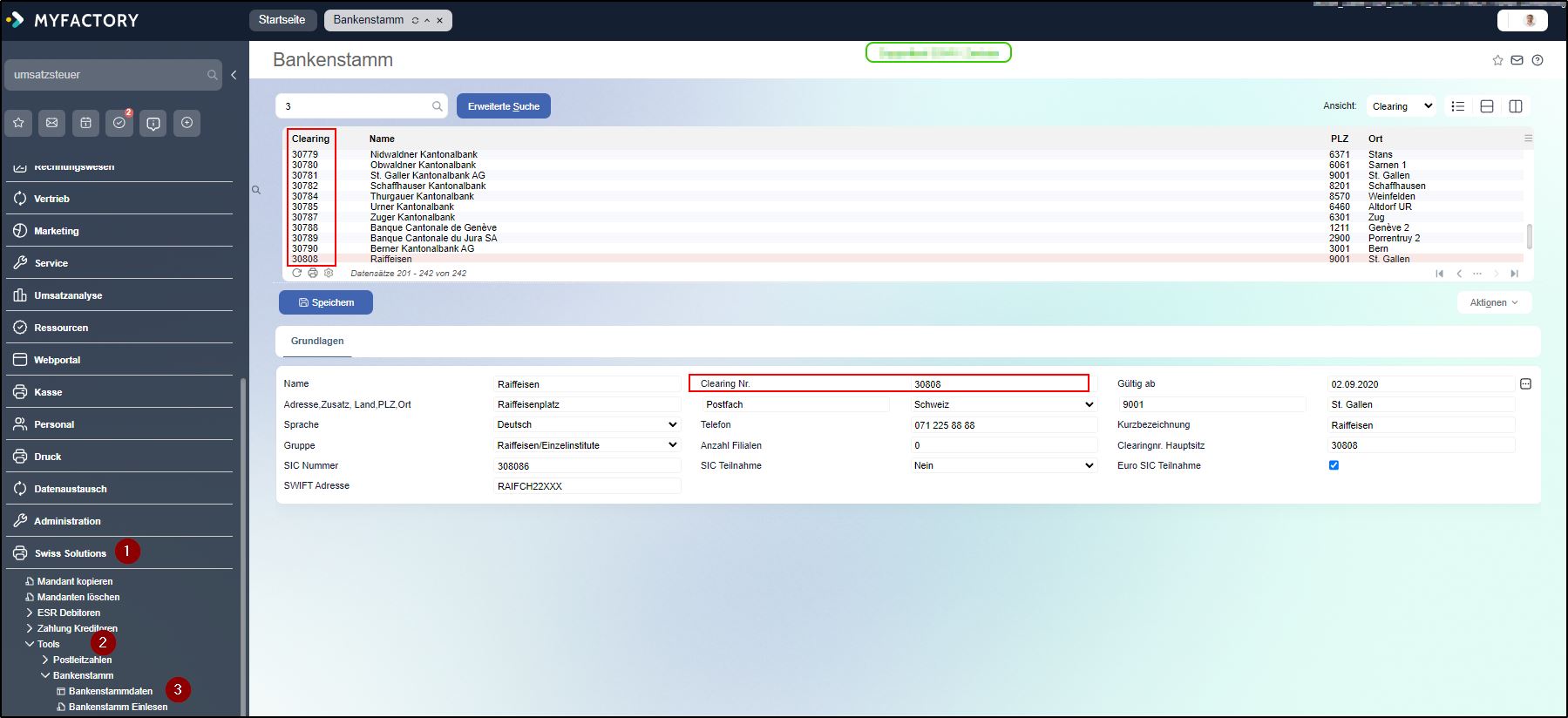The image size is (1568, 718).
Task: Open the calendar icon in sidebar toolbar
Action: tap(85, 123)
